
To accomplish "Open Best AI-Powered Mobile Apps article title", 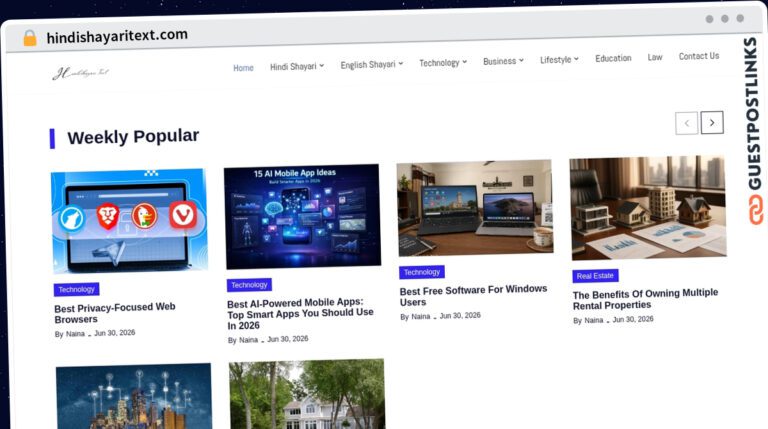I will tap(300, 314).
